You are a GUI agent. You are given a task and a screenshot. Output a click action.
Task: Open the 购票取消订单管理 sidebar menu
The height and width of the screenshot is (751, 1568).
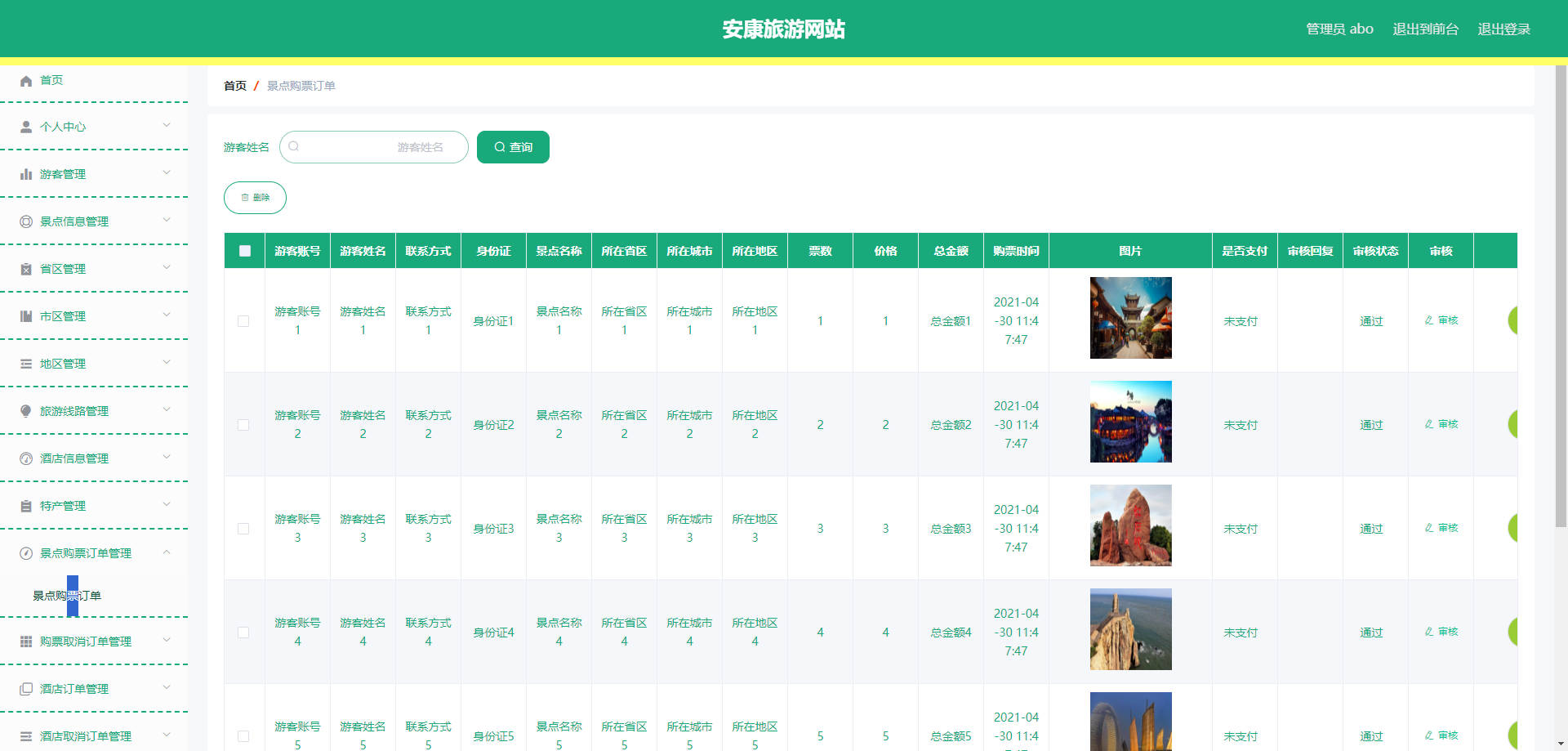pos(94,641)
